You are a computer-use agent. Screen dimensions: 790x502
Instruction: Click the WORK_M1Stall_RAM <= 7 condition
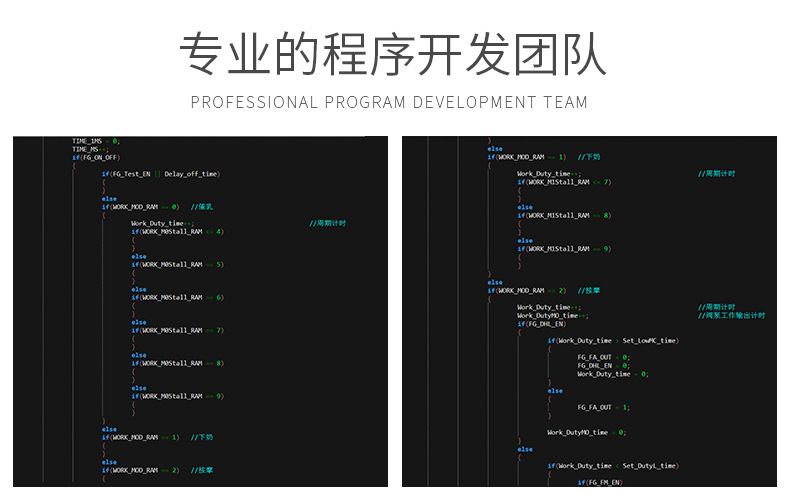tap(564, 182)
